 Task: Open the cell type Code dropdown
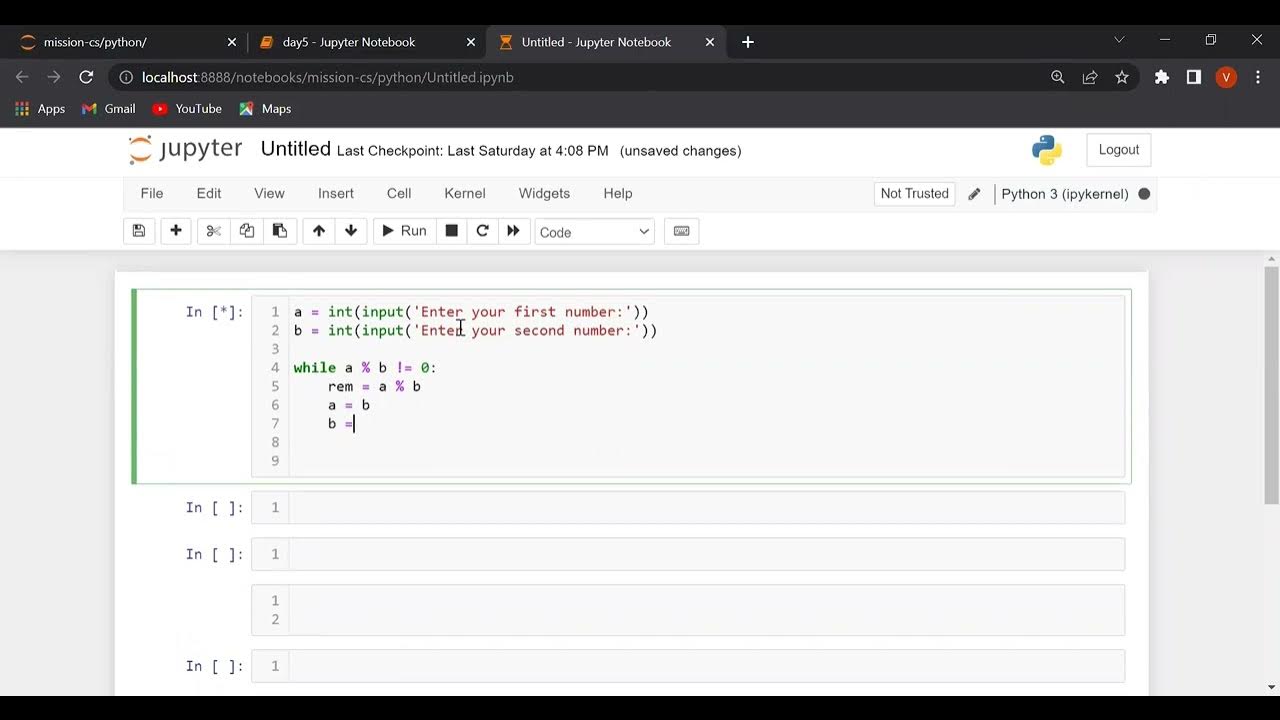[x=594, y=232]
